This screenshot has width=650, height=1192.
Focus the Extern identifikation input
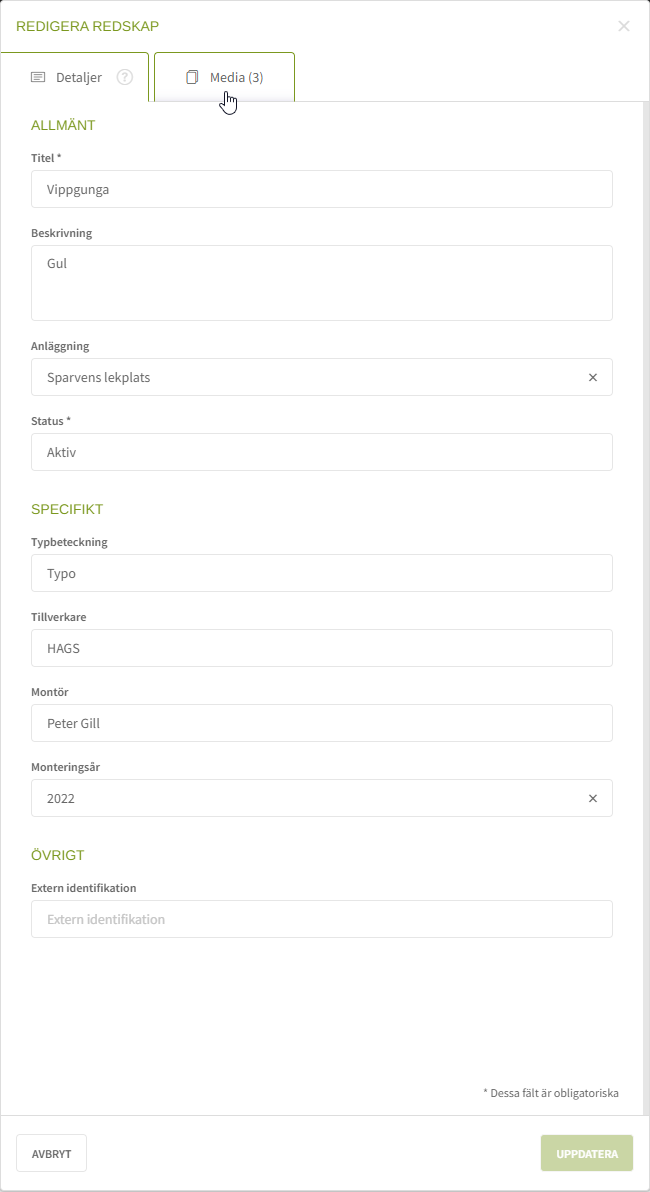tap(321, 919)
